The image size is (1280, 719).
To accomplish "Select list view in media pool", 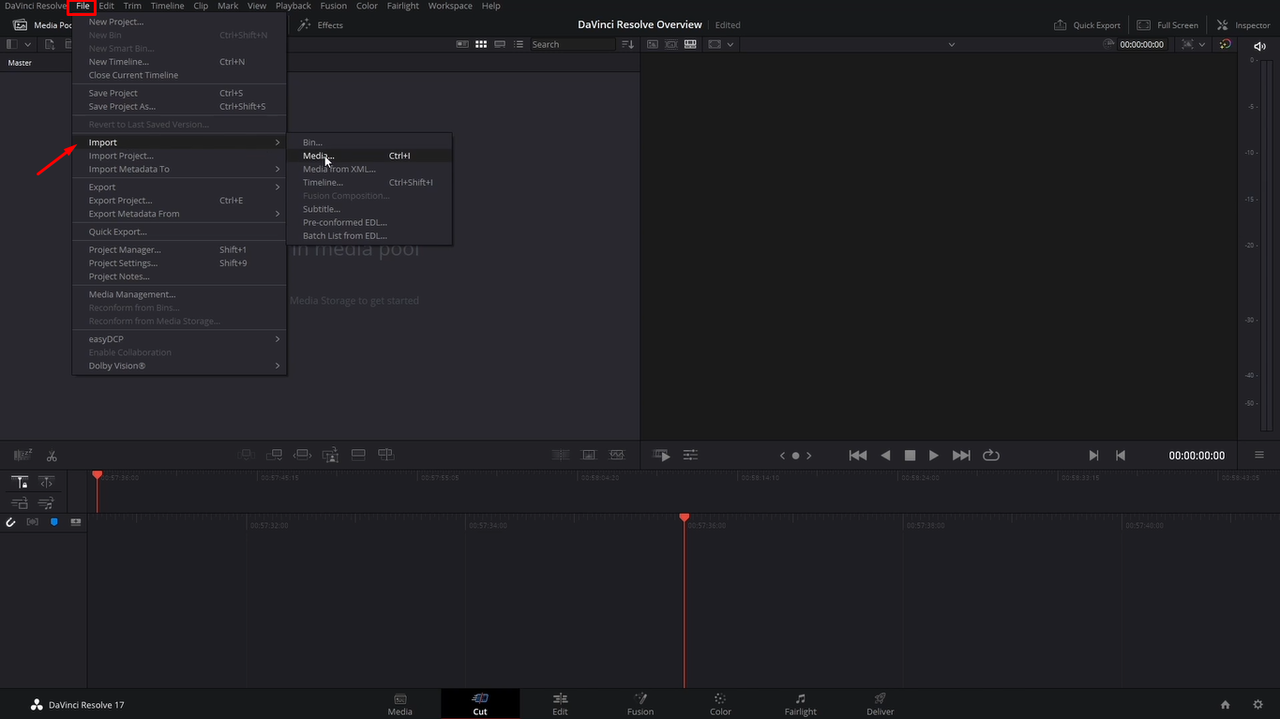I will (x=519, y=44).
